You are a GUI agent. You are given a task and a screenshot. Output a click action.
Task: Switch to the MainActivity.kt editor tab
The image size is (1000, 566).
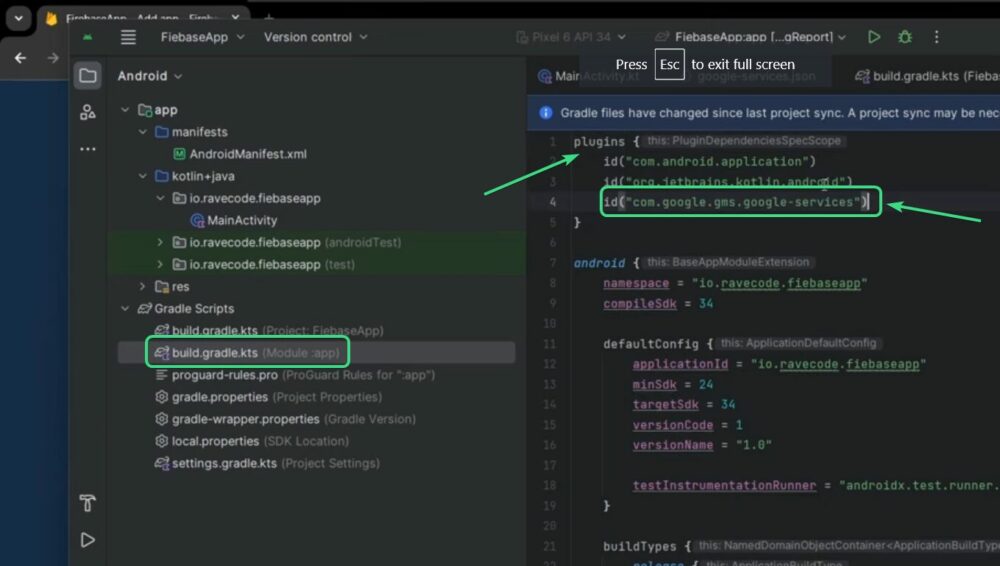click(588, 76)
